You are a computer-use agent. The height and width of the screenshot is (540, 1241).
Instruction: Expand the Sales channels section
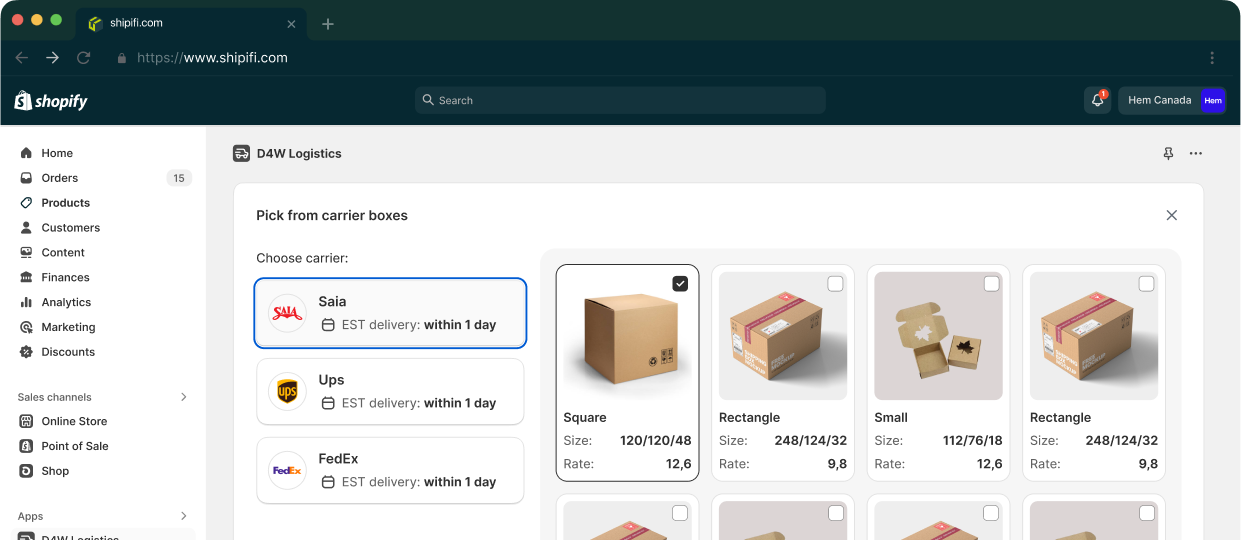(183, 397)
